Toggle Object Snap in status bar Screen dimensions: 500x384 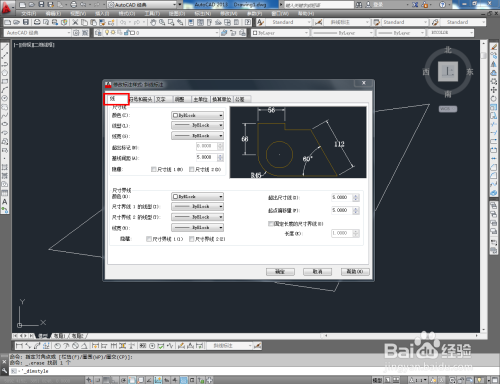[x=132, y=380]
